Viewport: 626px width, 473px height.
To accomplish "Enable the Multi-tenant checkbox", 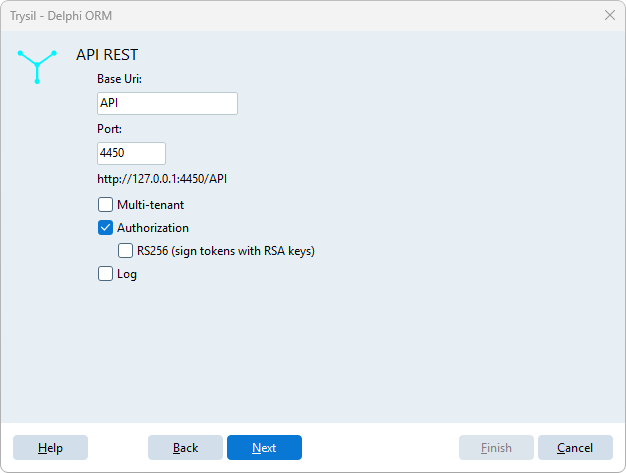I will click(x=105, y=205).
